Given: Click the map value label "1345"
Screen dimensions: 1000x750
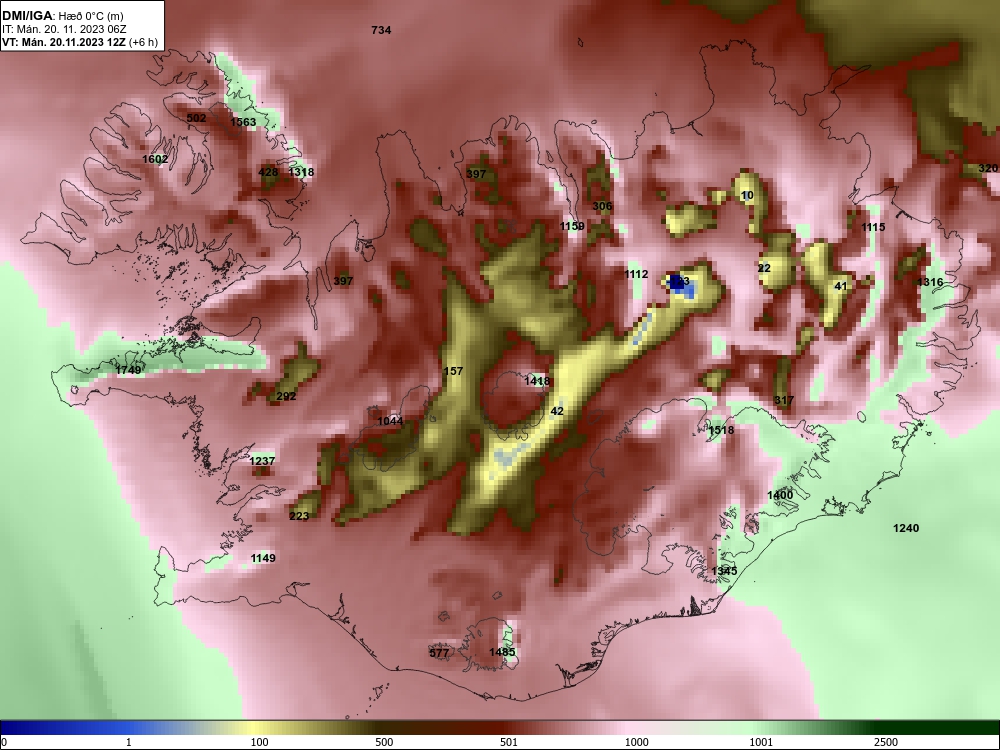Looking at the screenshot, I should 724,571.
